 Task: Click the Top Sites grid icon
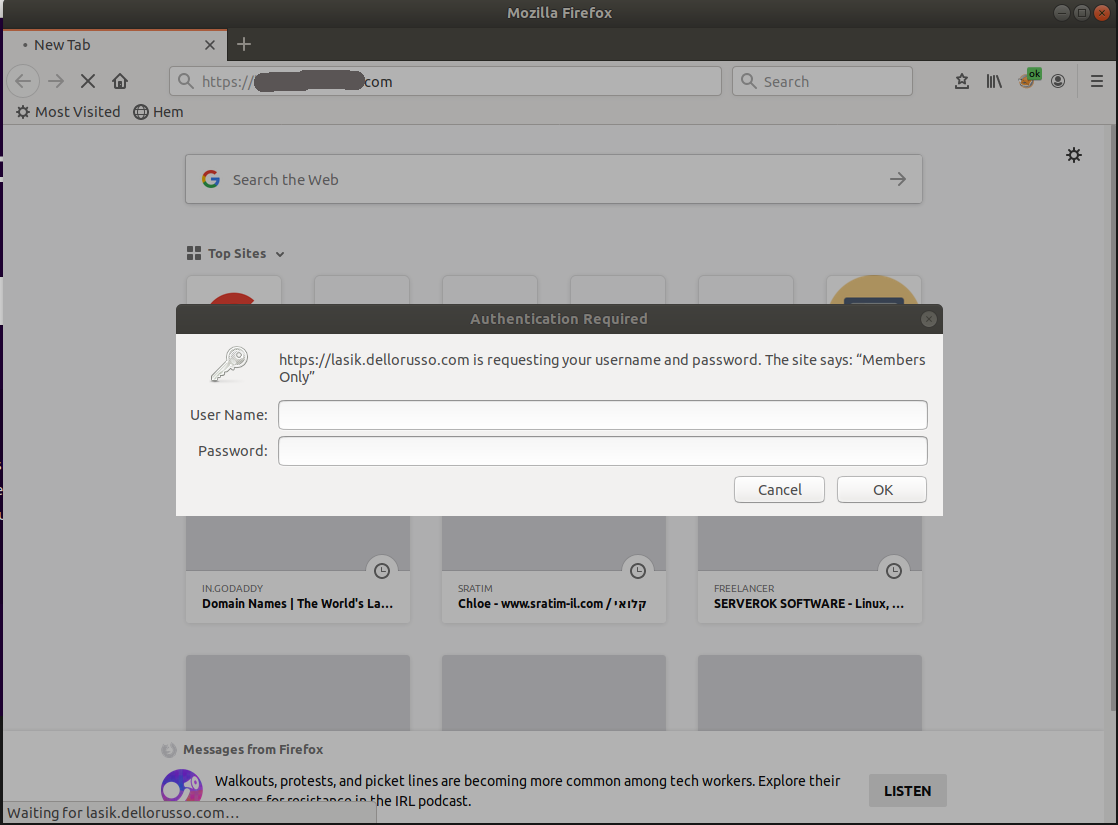click(x=192, y=253)
